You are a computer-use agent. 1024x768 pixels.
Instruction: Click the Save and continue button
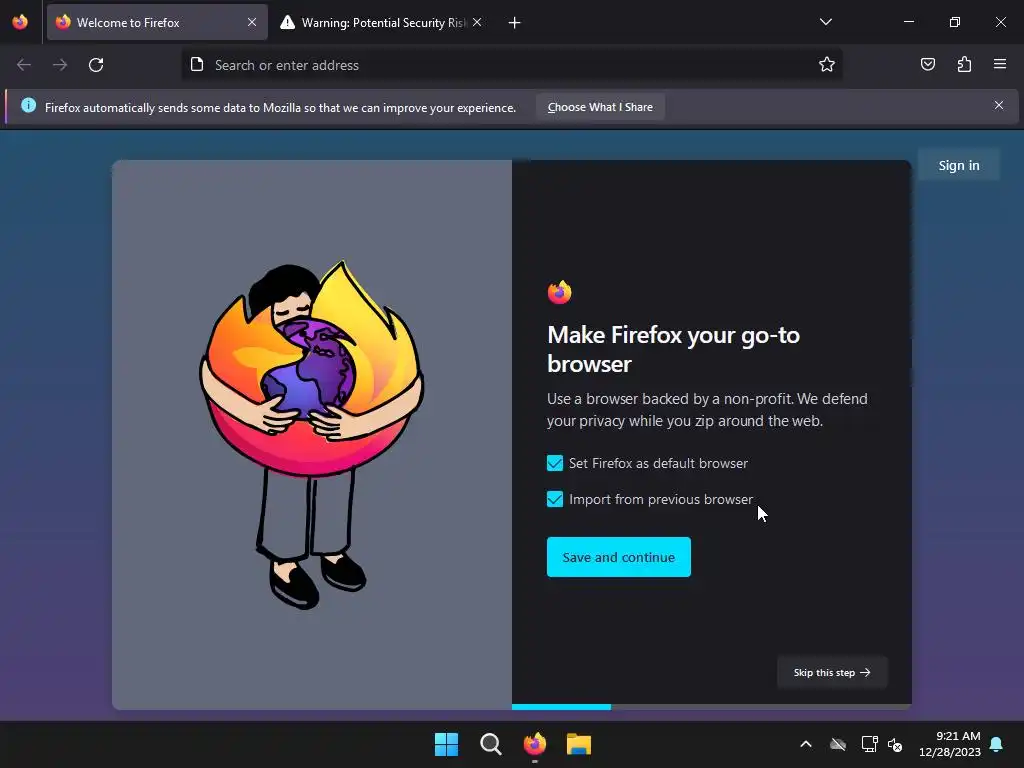618,557
